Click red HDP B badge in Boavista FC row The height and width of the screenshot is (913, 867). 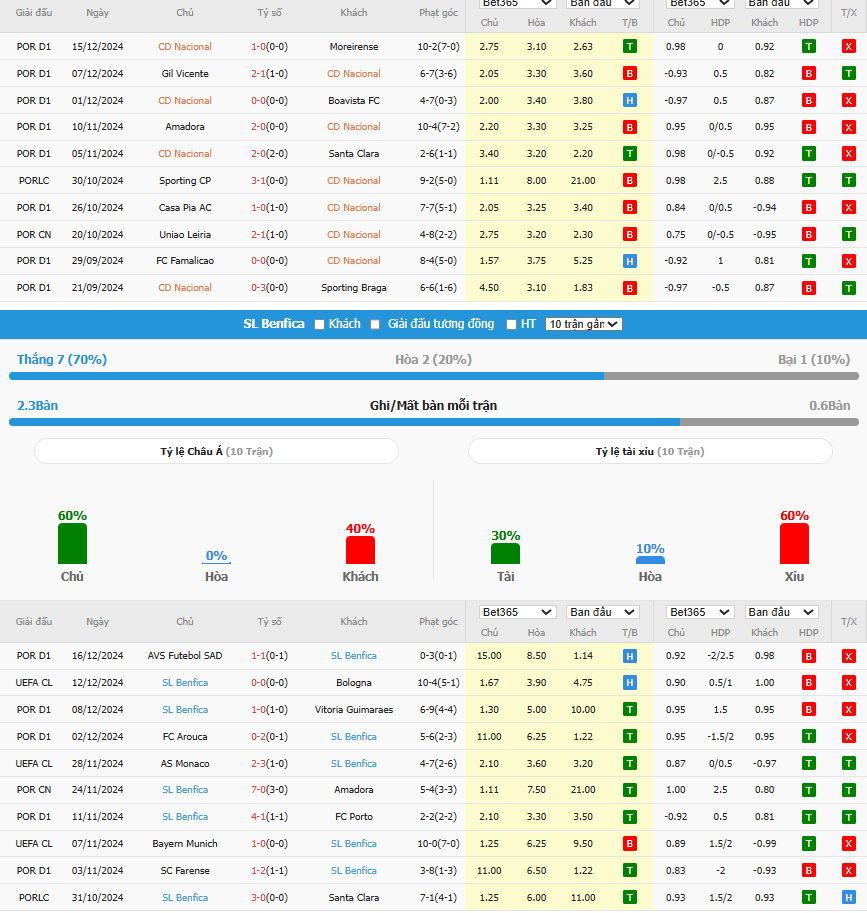(808, 100)
